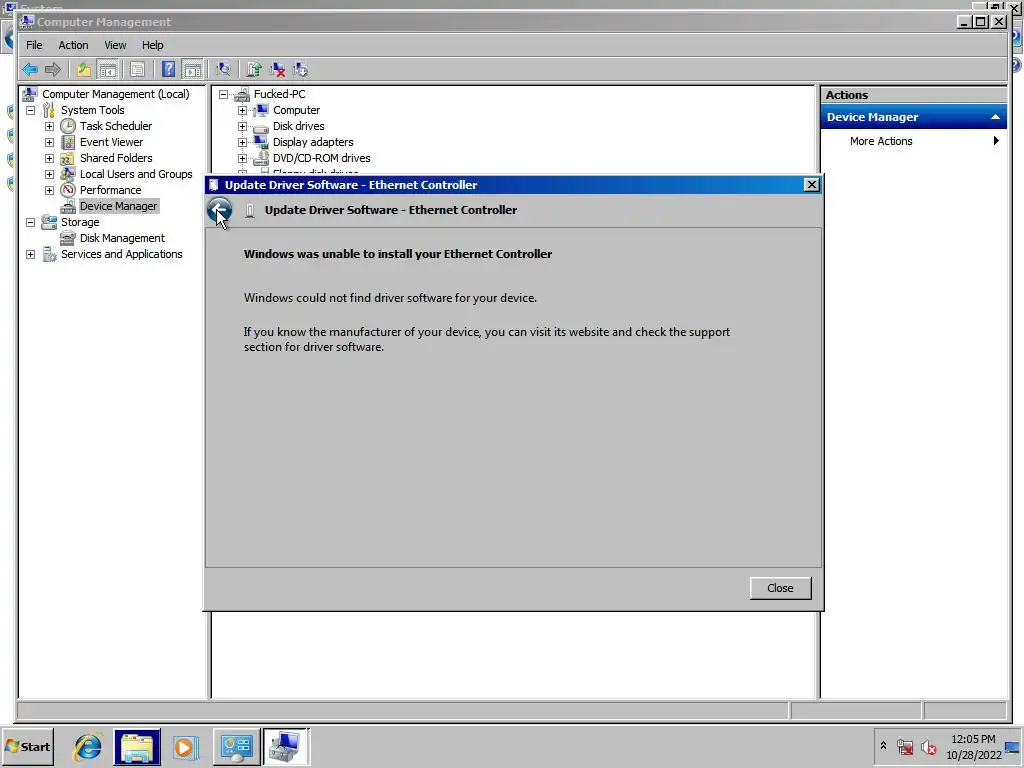Collapse the System Tools node

tap(30, 110)
